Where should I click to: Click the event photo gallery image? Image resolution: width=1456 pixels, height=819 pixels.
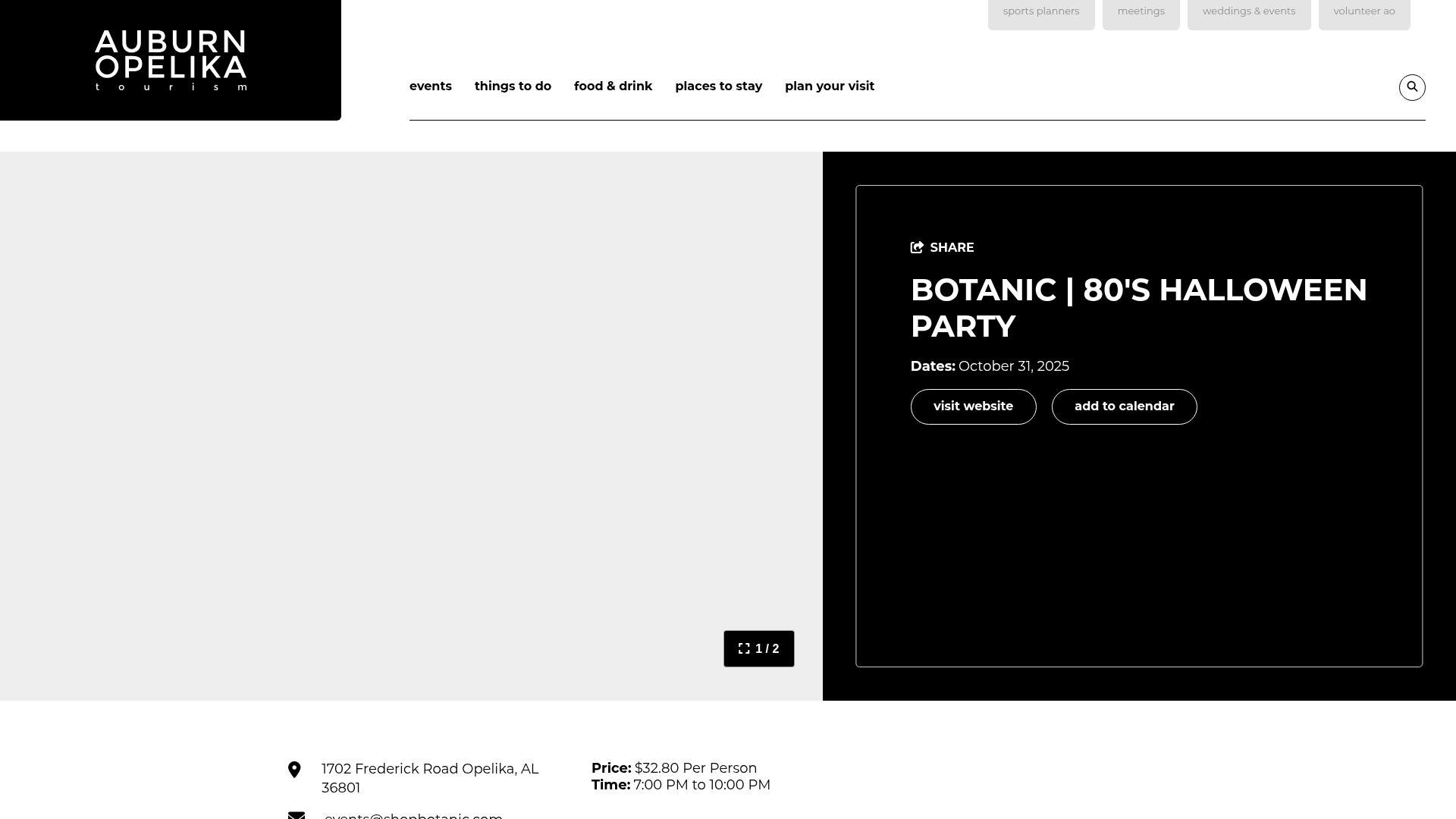(x=411, y=426)
